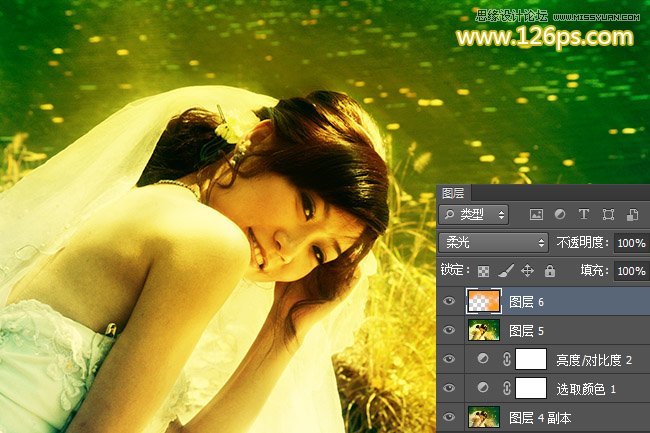Filter layers by type (T) icon

point(584,214)
